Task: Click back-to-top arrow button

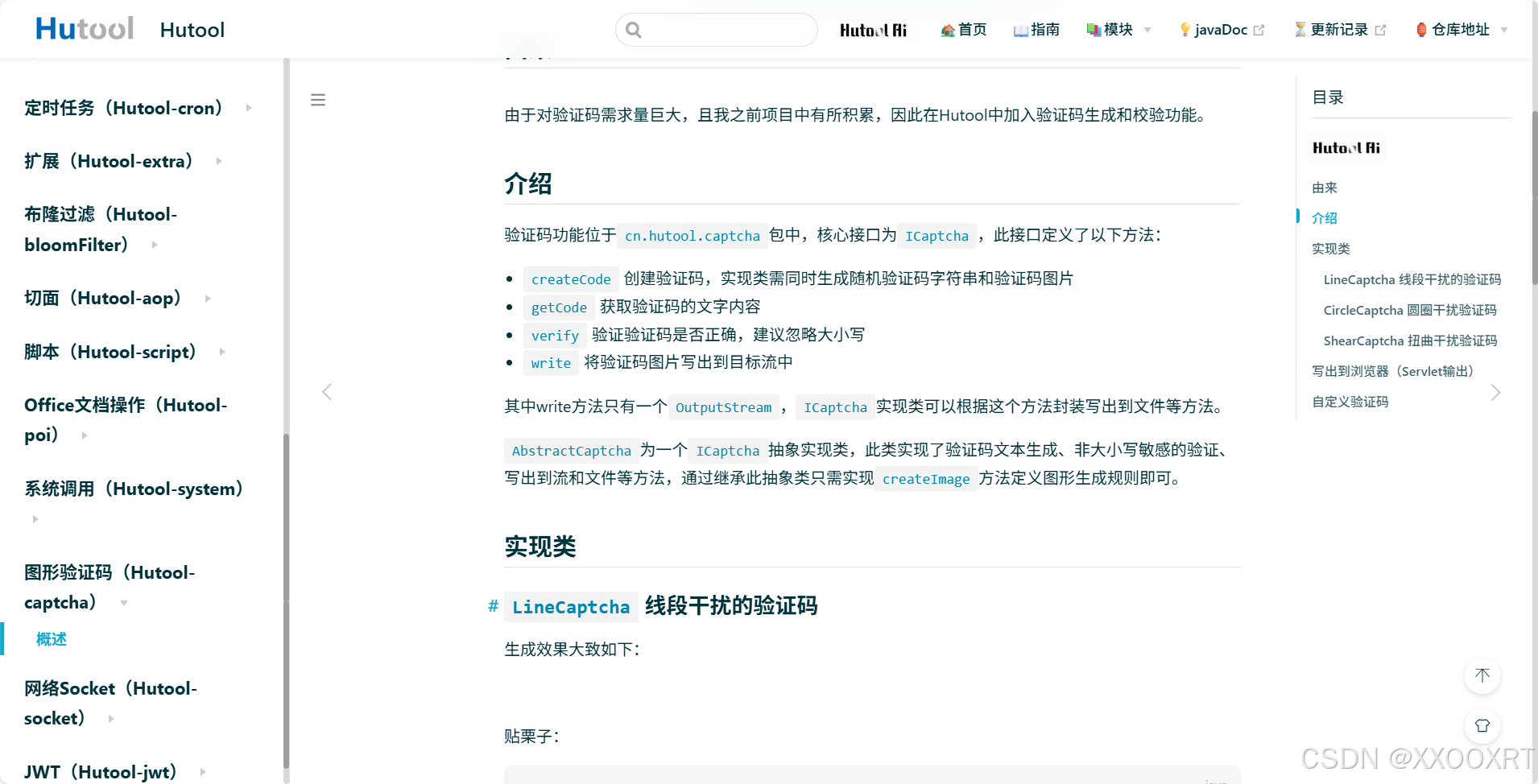Action: tap(1482, 675)
